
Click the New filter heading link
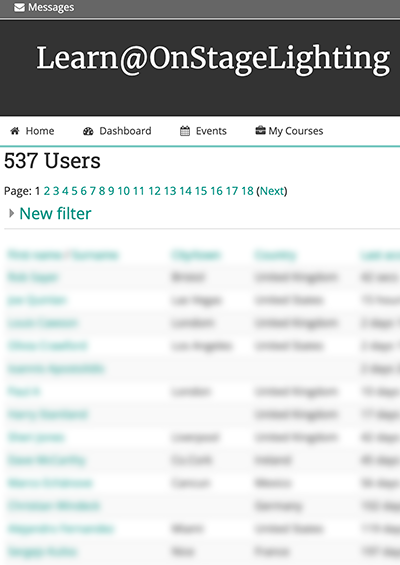click(55, 214)
